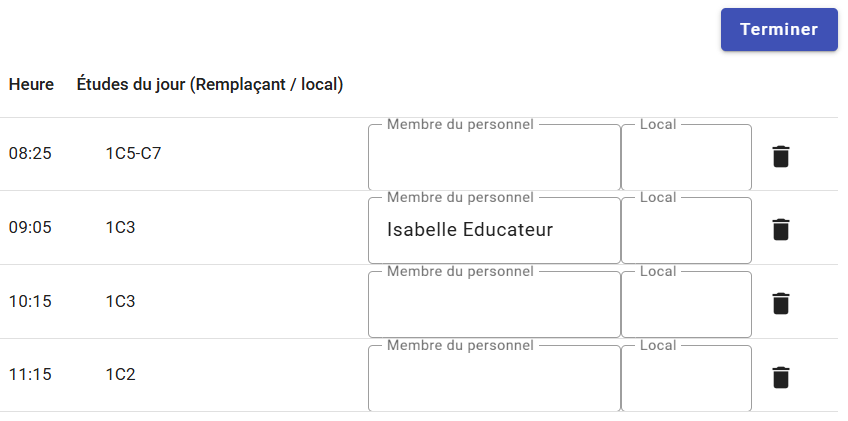Click the 09:05 time cell

(30, 228)
